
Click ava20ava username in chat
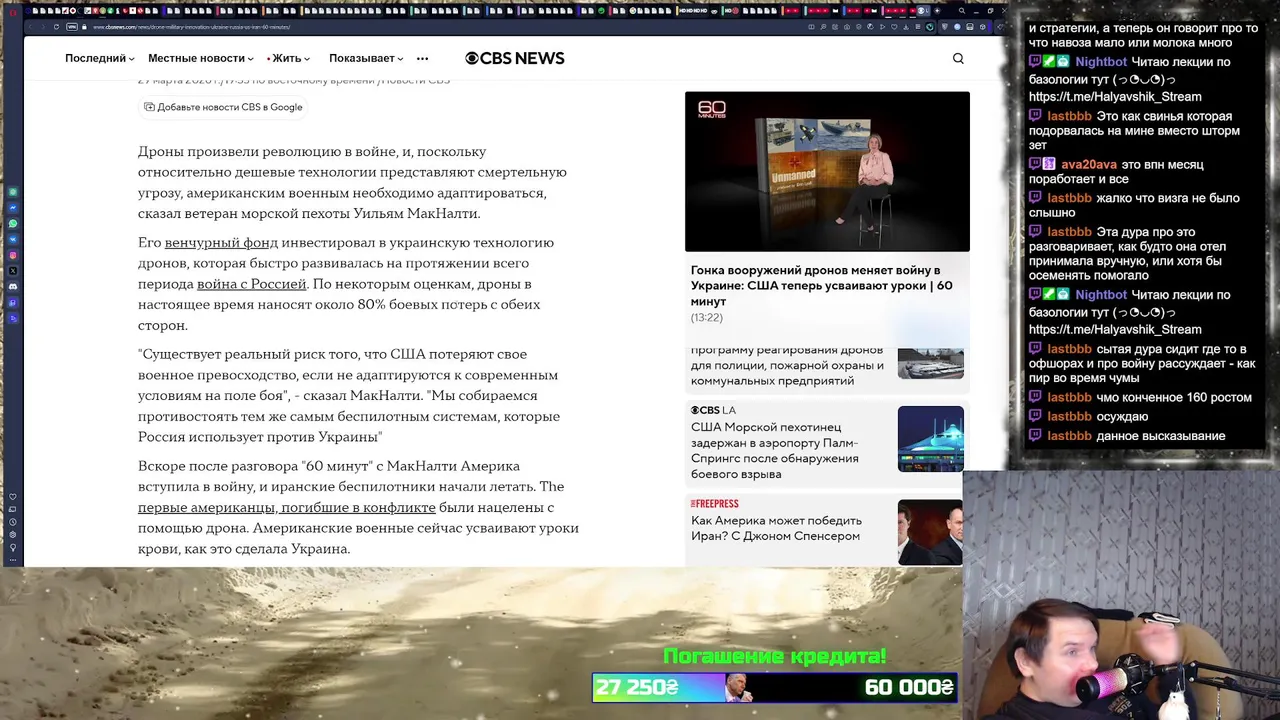coord(1089,165)
